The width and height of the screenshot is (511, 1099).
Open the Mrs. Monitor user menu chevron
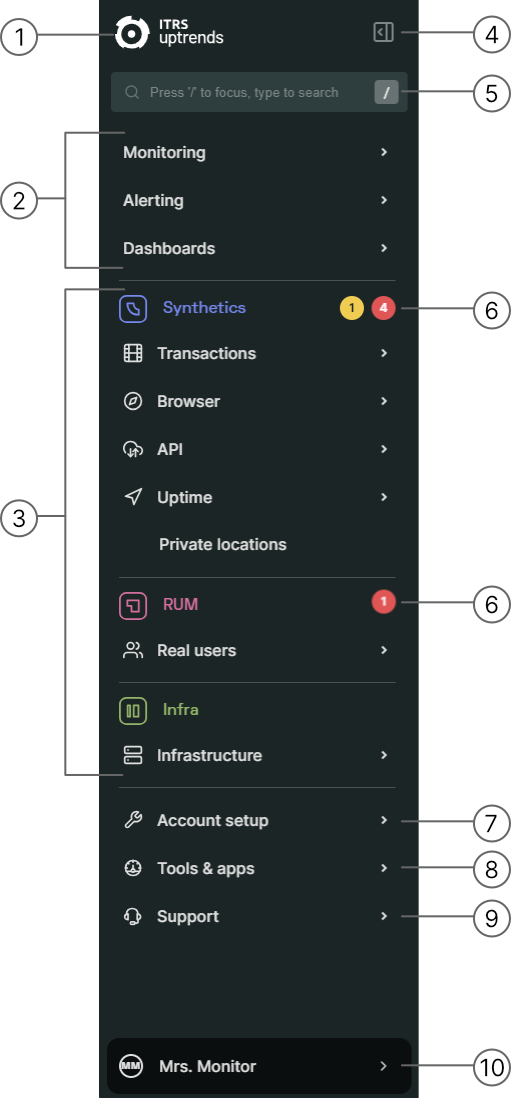383,1066
